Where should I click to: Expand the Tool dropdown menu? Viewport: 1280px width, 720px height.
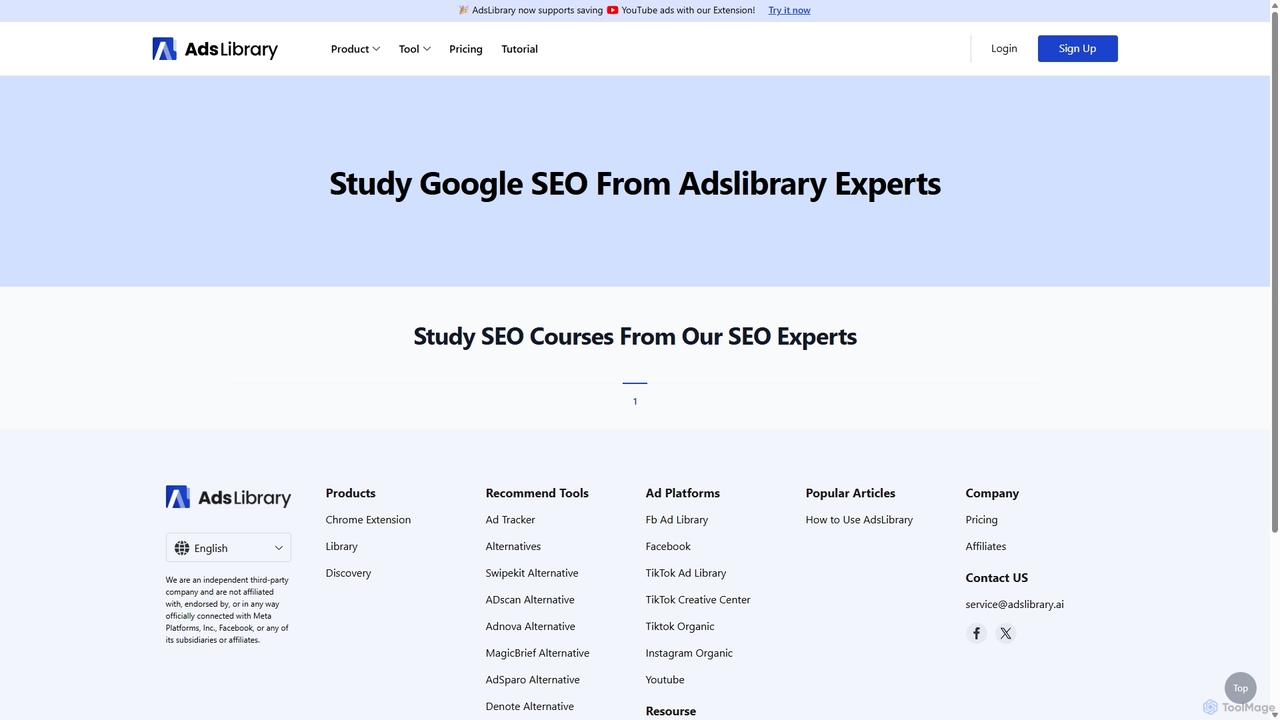click(415, 49)
